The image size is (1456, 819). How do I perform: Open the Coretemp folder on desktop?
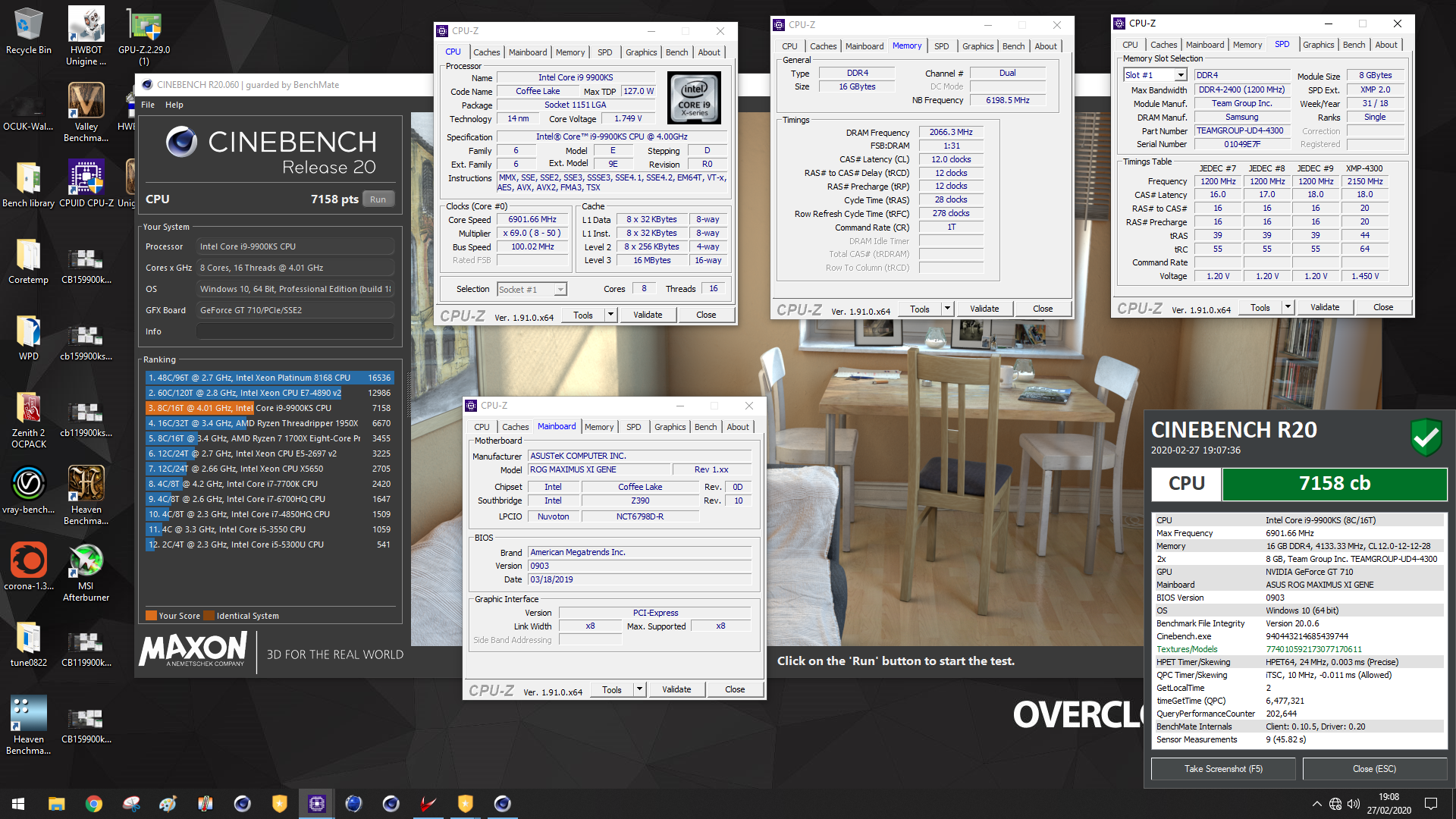(x=28, y=261)
